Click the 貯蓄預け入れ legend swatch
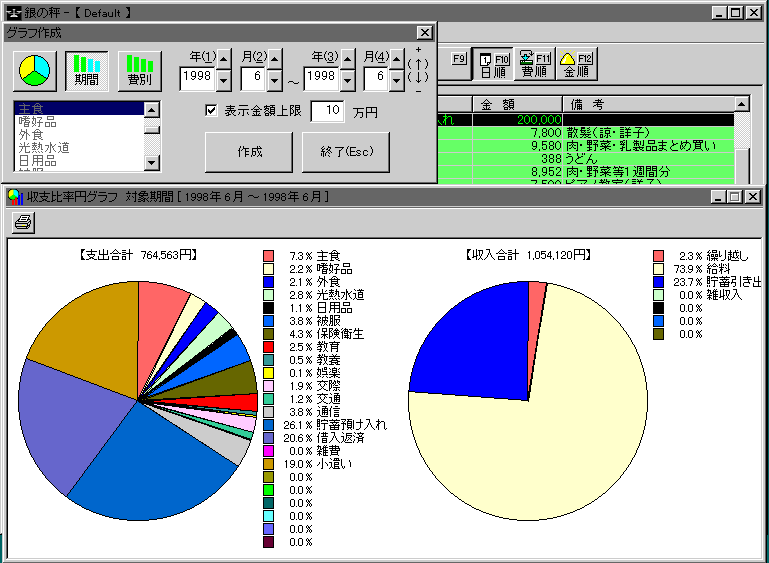The image size is (769, 563). [268, 425]
